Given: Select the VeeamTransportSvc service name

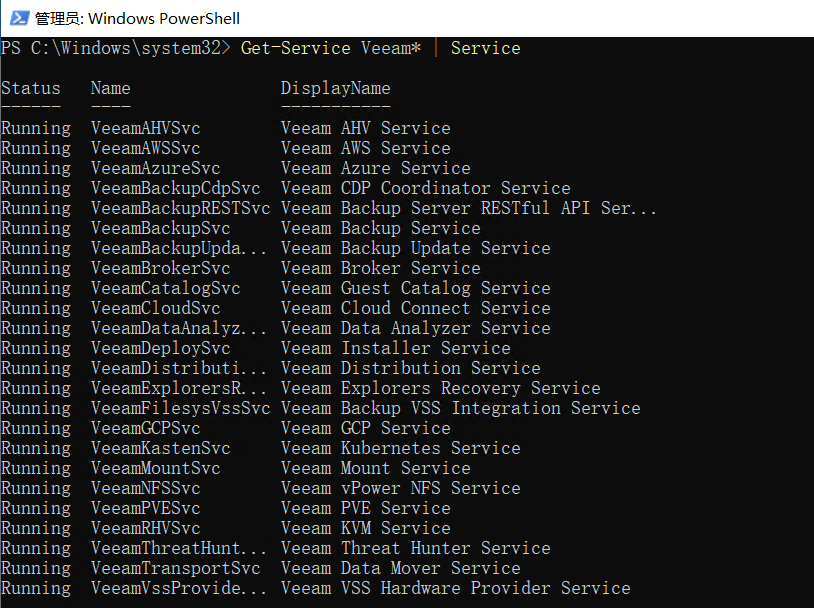Looking at the screenshot, I should 175,567.
